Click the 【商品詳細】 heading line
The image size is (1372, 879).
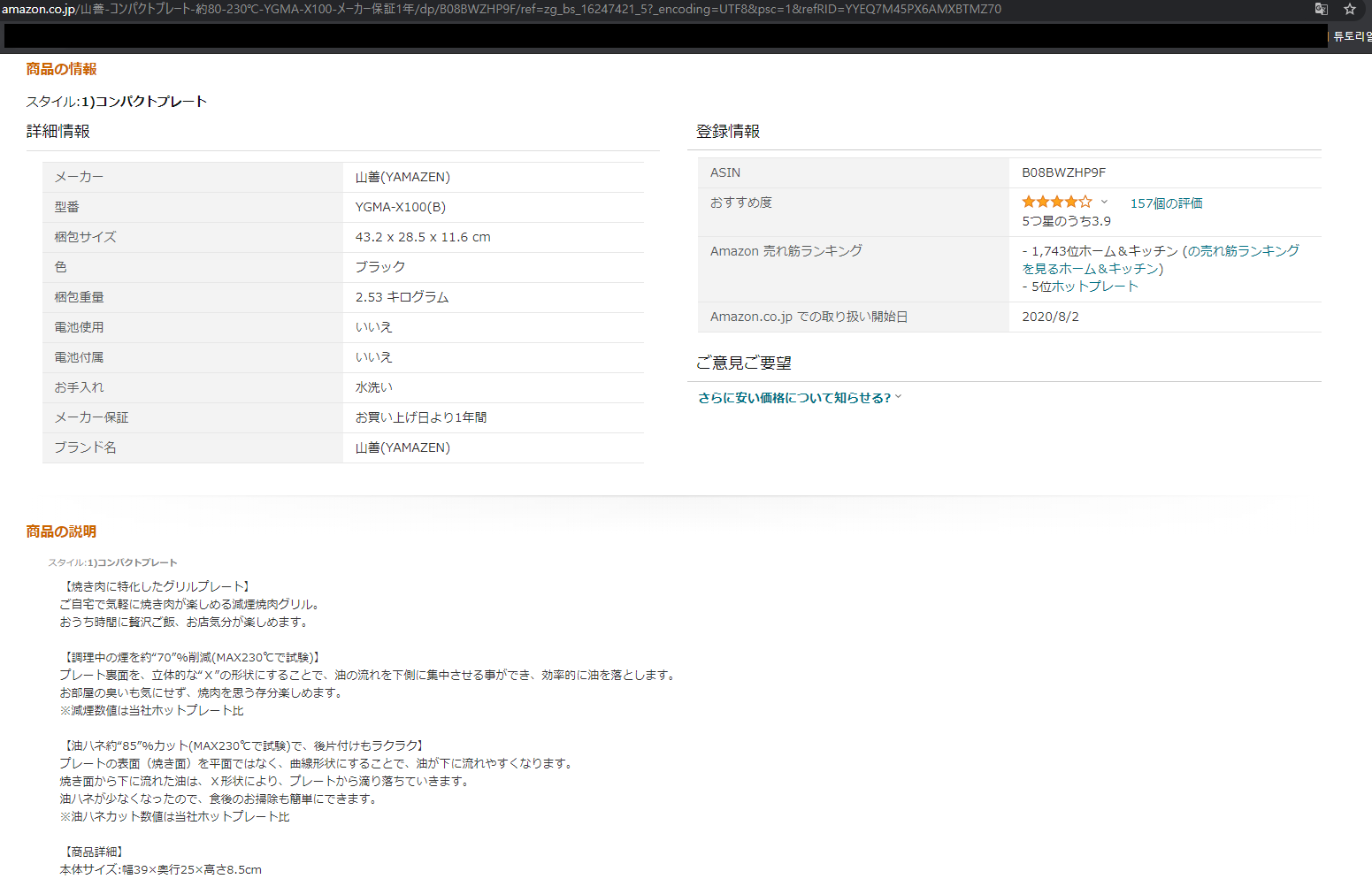tap(93, 852)
